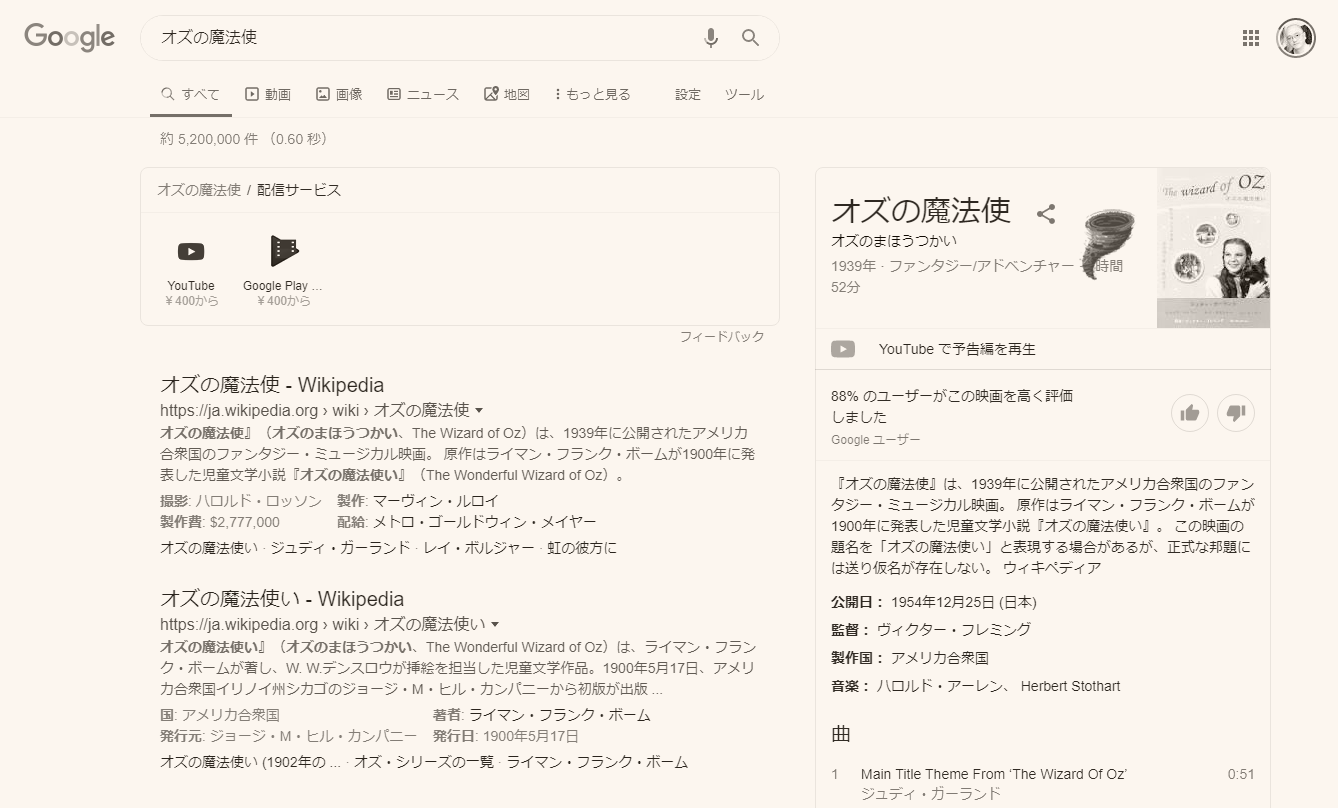Open the Google apps grid icon

1250,38
